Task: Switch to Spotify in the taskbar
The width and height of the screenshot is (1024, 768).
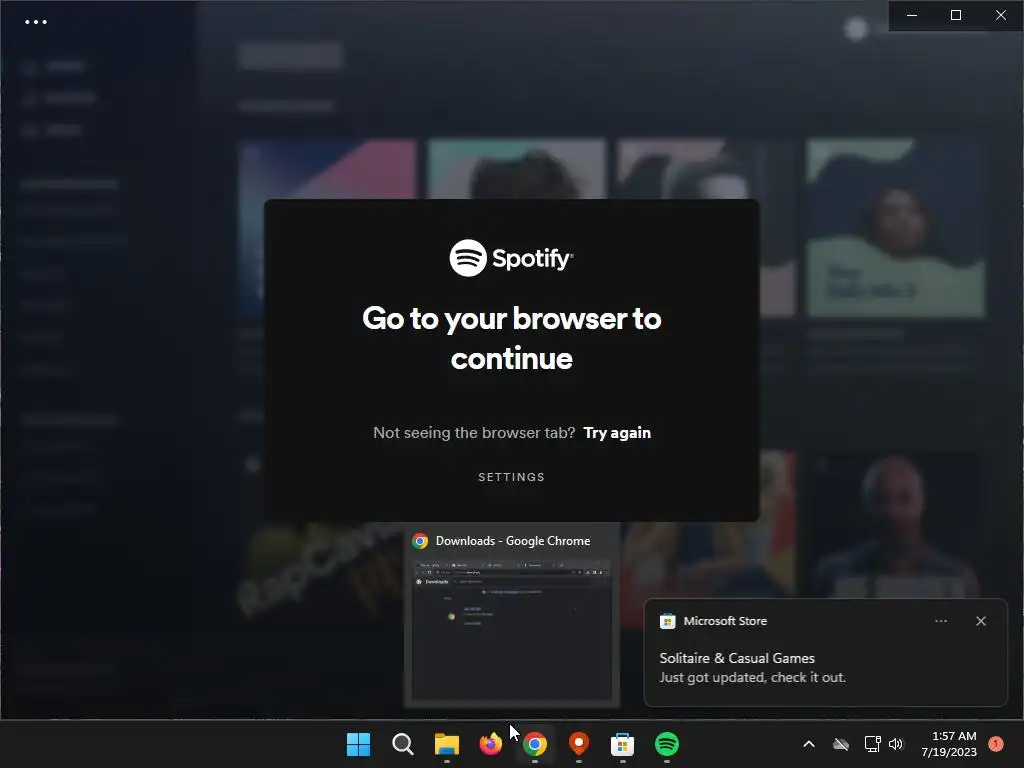Action: pyautogui.click(x=667, y=744)
